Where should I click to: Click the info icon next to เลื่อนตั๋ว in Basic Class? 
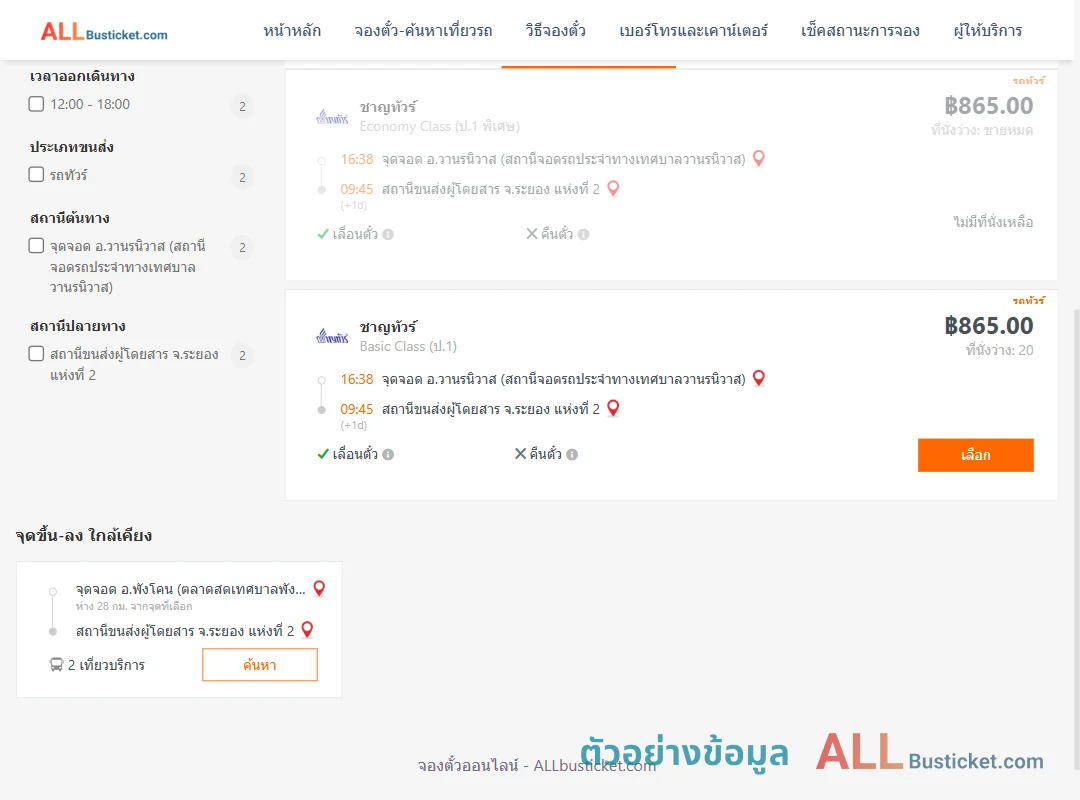click(388, 454)
